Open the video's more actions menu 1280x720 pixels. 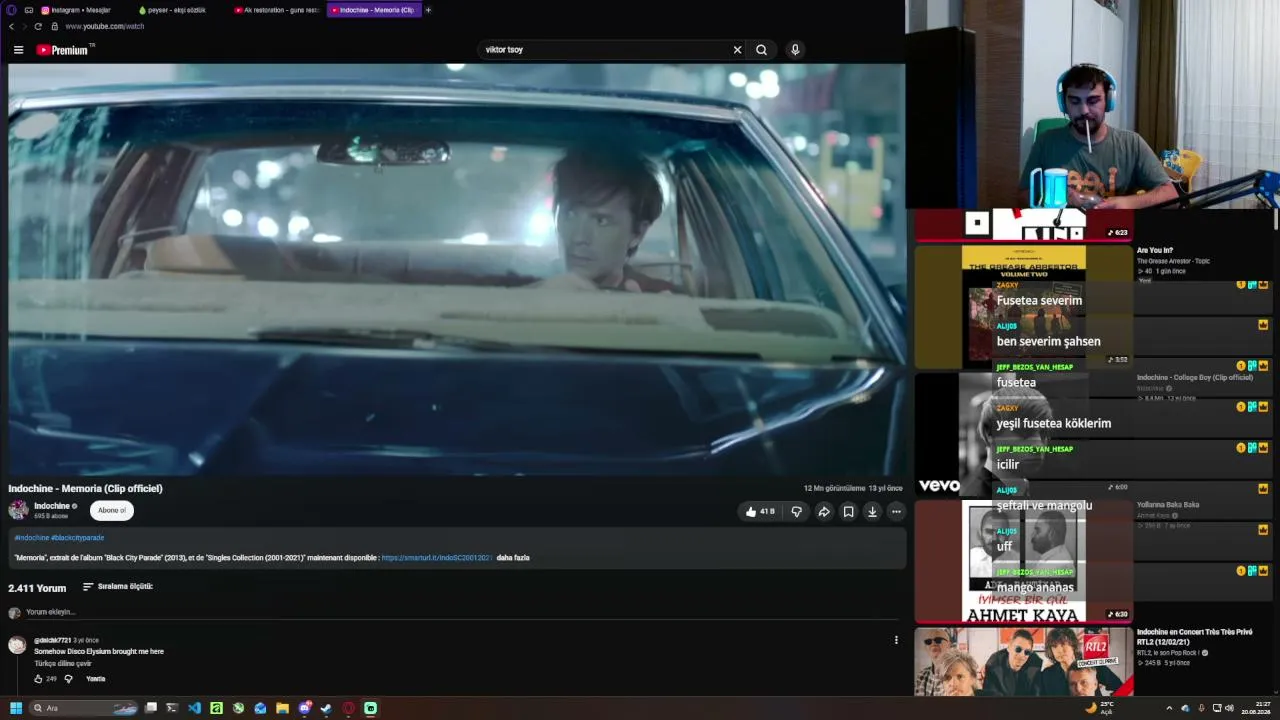tap(896, 512)
